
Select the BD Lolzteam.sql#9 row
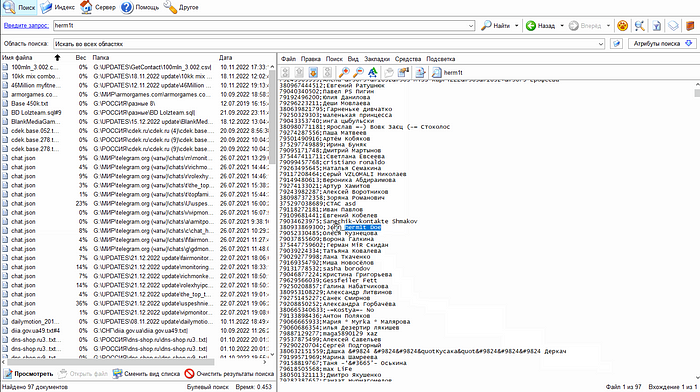click(134, 113)
